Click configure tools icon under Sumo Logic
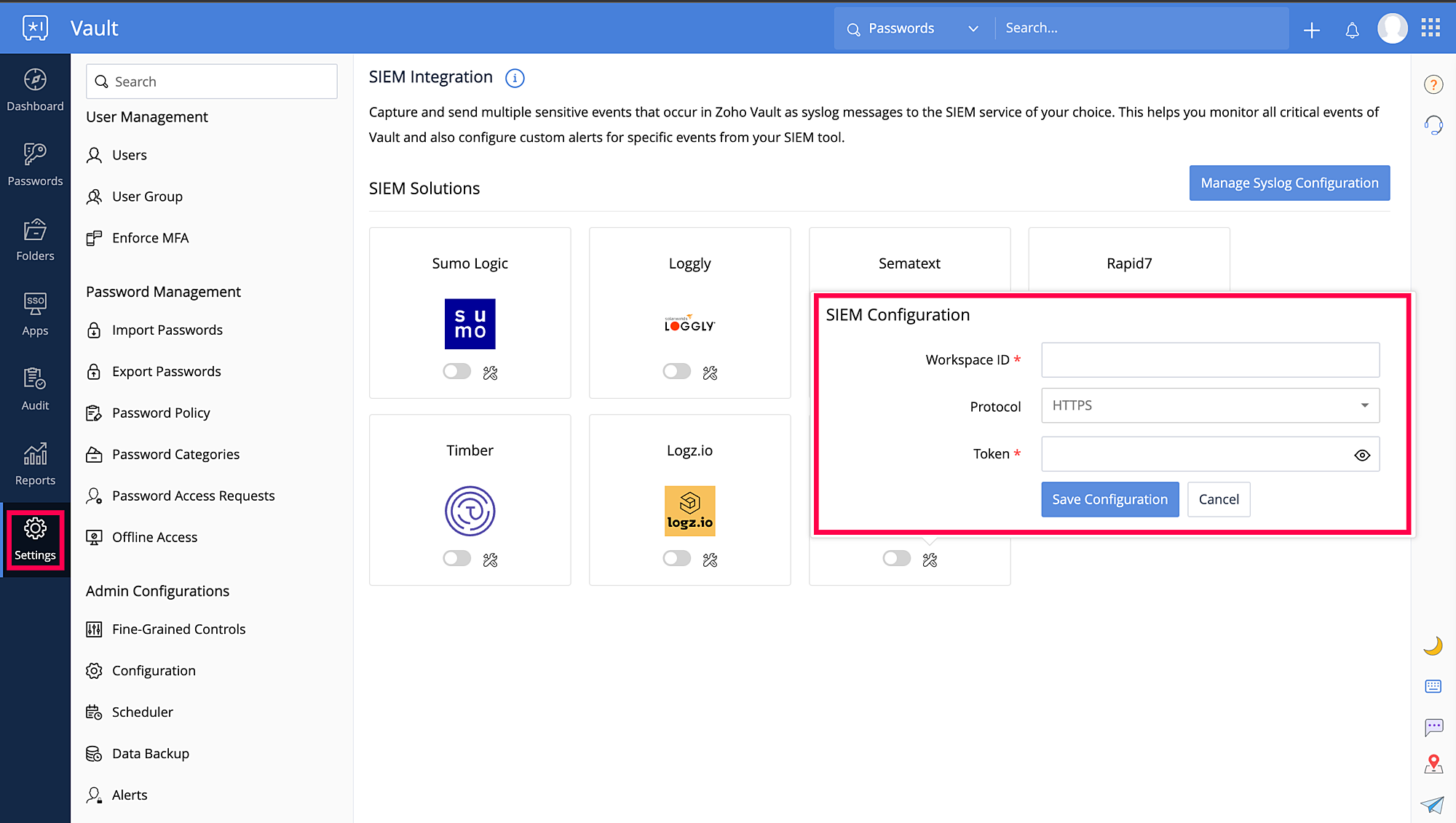The width and height of the screenshot is (1456, 823). tap(491, 373)
